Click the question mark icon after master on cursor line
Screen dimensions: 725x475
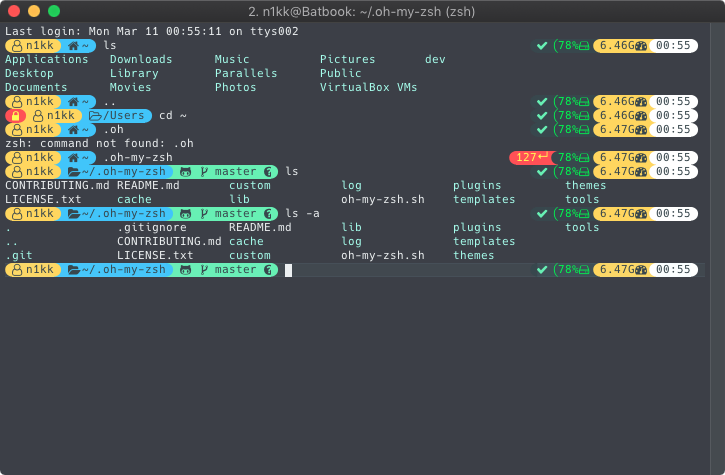point(268,270)
